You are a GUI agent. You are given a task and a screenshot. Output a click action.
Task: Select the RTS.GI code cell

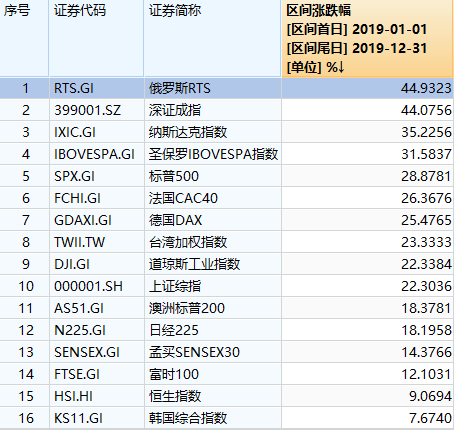point(97,88)
